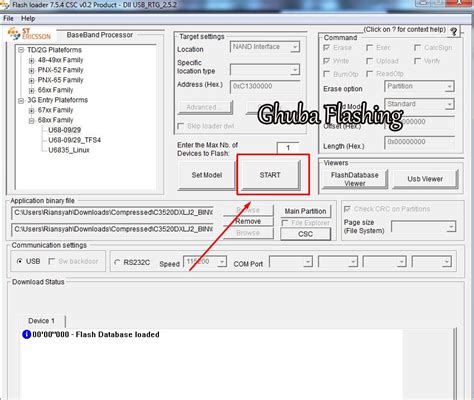474x400 pixels.
Task: Select U6835_Linux tree item
Action: click(x=69, y=150)
